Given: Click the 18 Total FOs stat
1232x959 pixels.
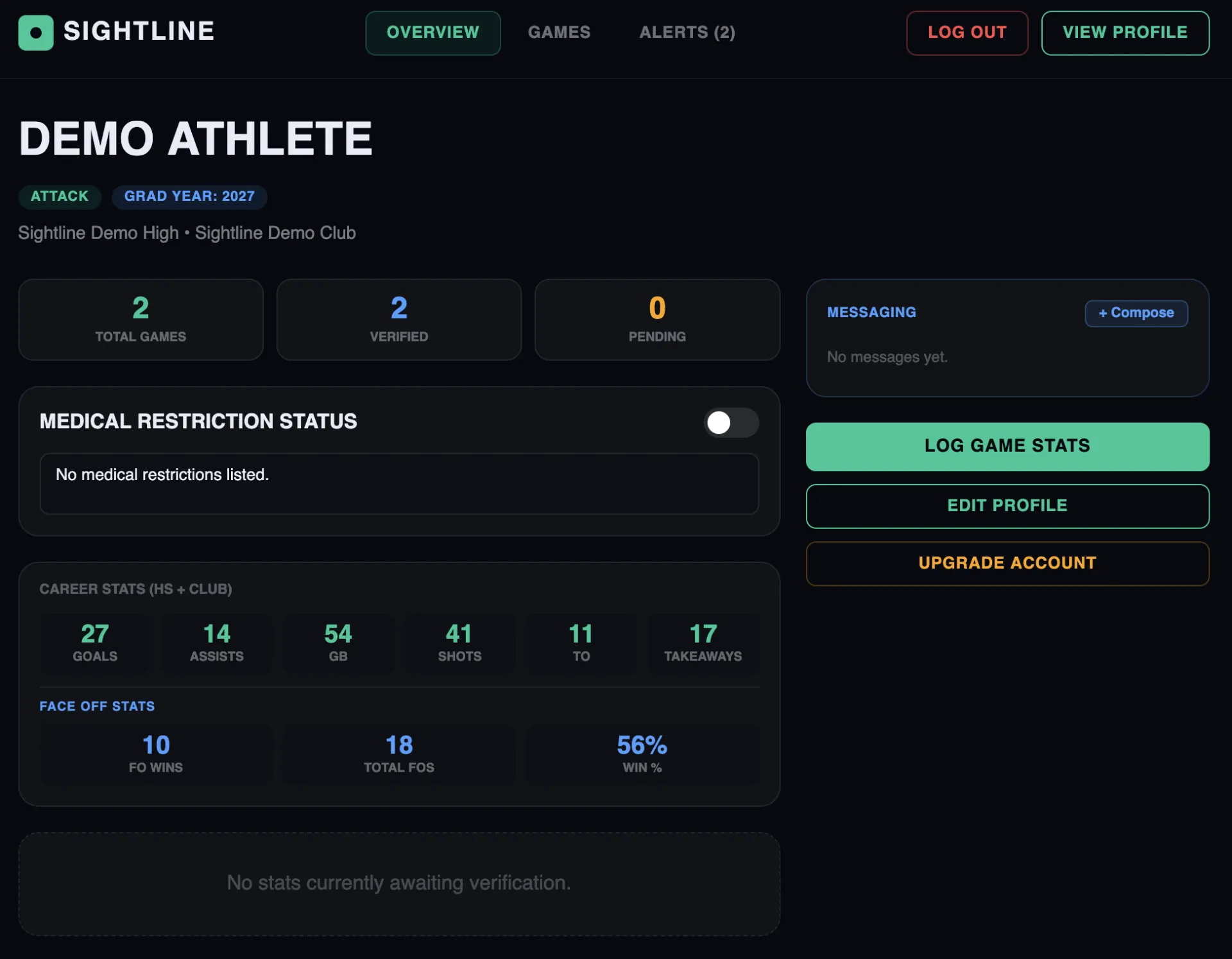Looking at the screenshot, I should click(399, 754).
